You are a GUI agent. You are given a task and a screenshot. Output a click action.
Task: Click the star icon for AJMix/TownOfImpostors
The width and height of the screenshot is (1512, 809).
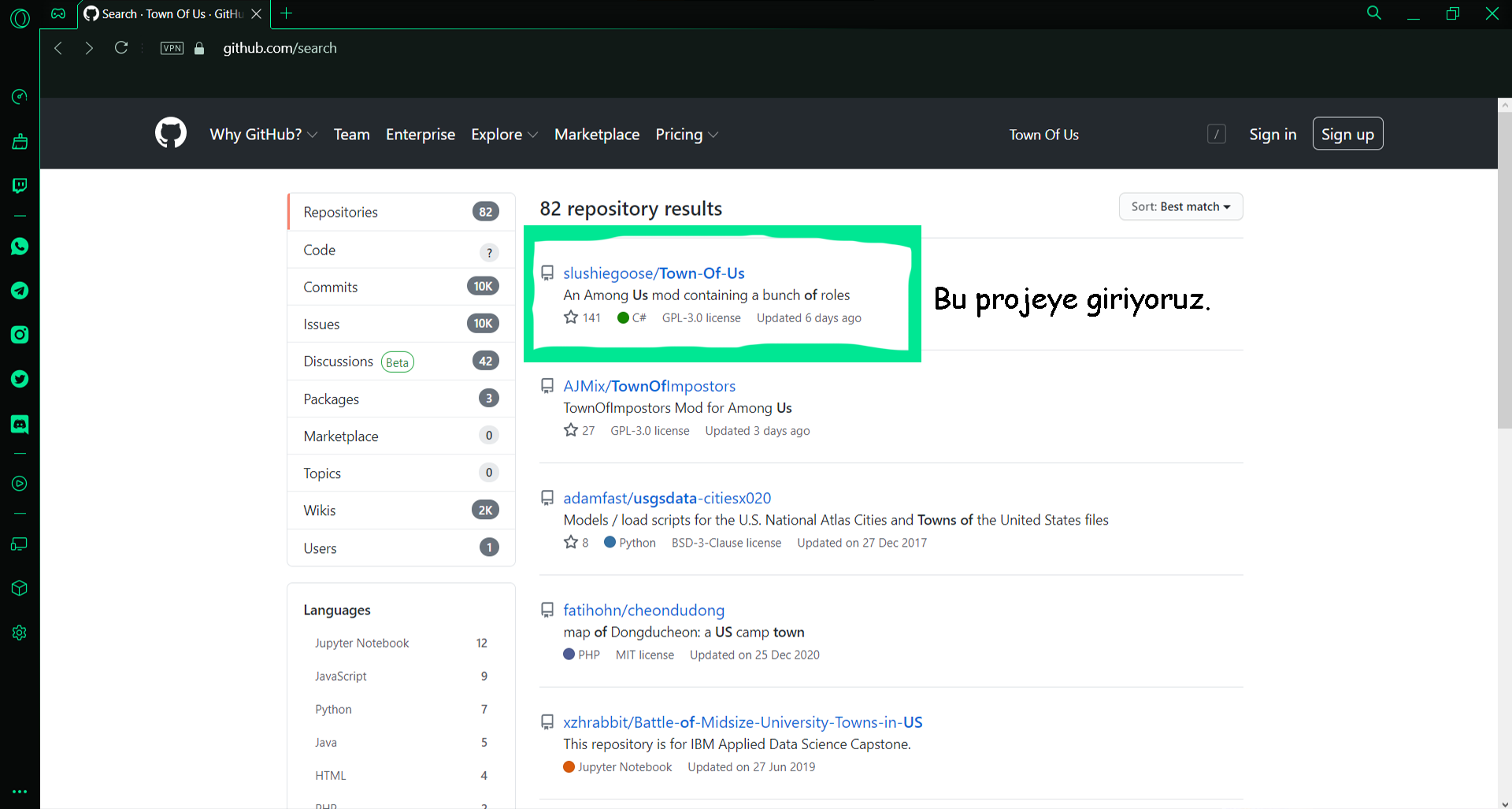coord(571,430)
